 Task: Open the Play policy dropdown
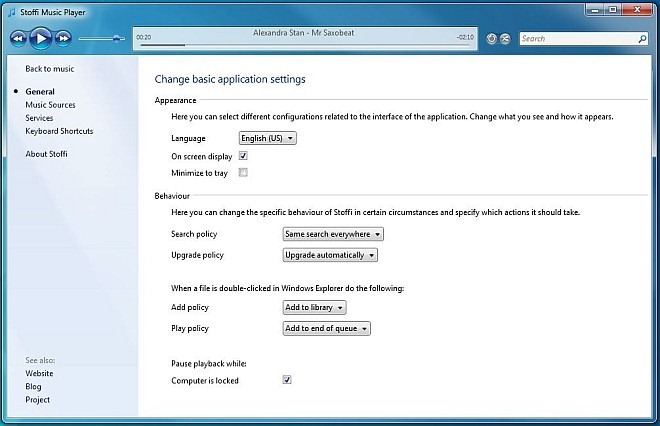pyautogui.click(x=327, y=328)
